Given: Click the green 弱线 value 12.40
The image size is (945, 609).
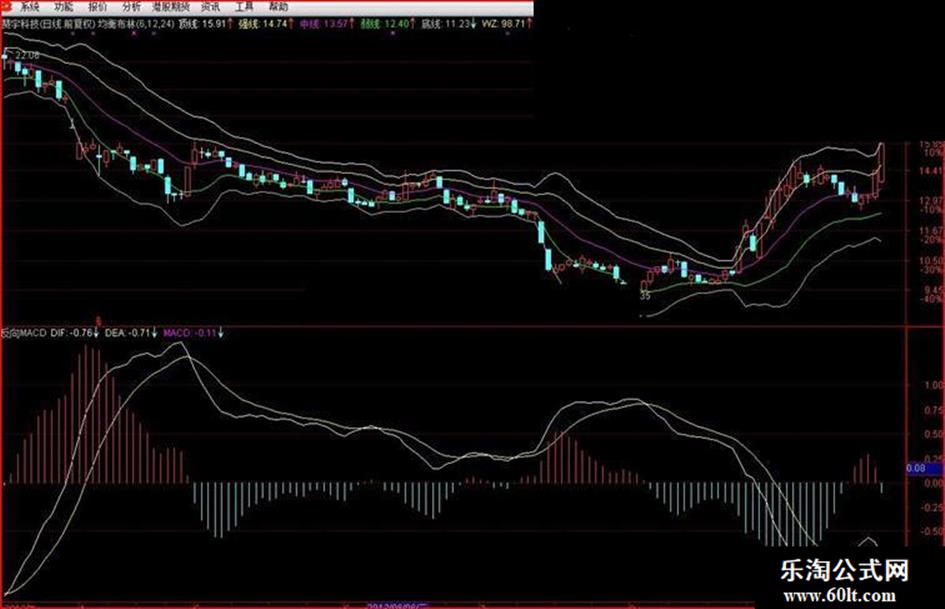Looking at the screenshot, I should pos(397,24).
